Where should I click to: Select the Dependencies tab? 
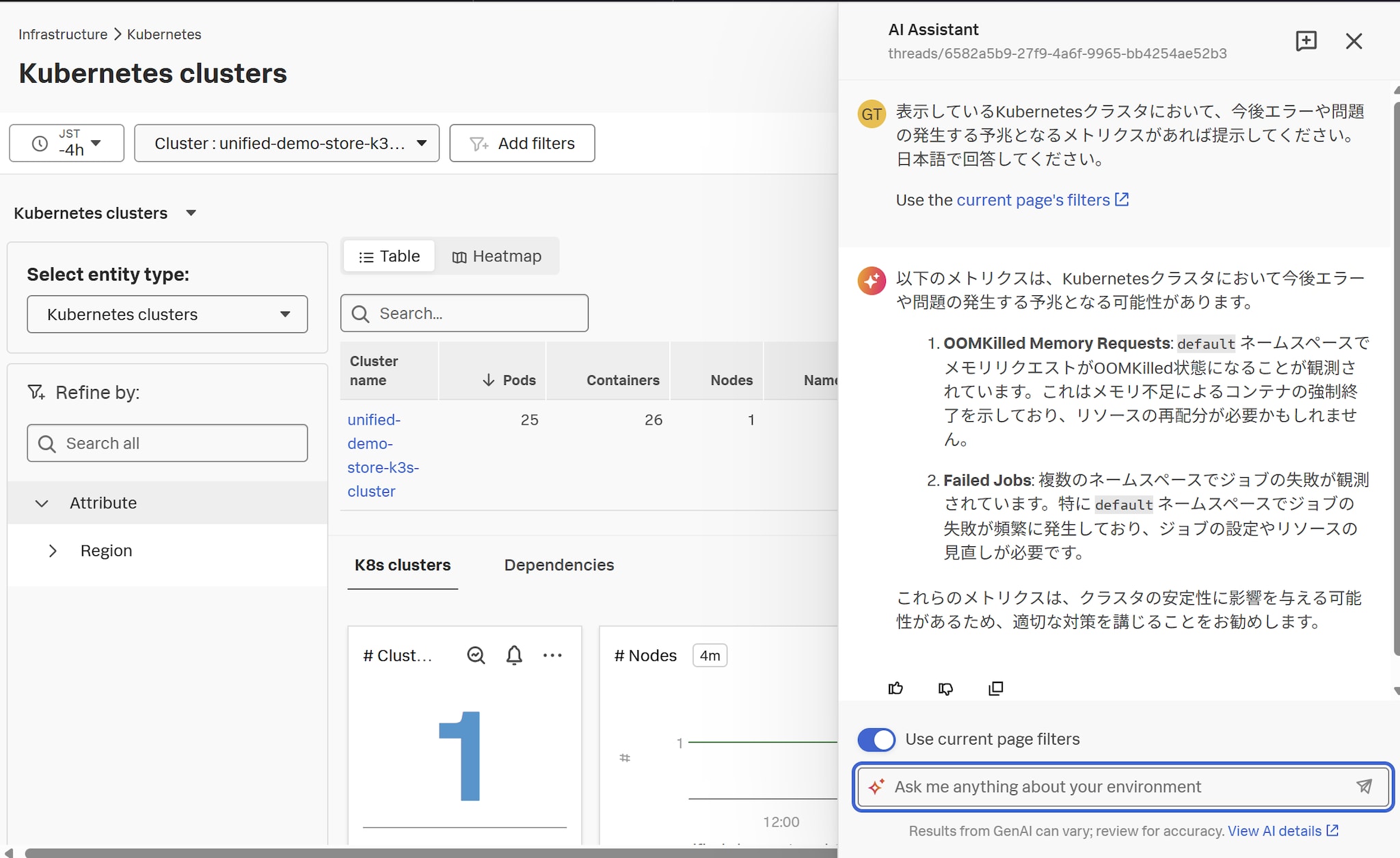coord(559,565)
